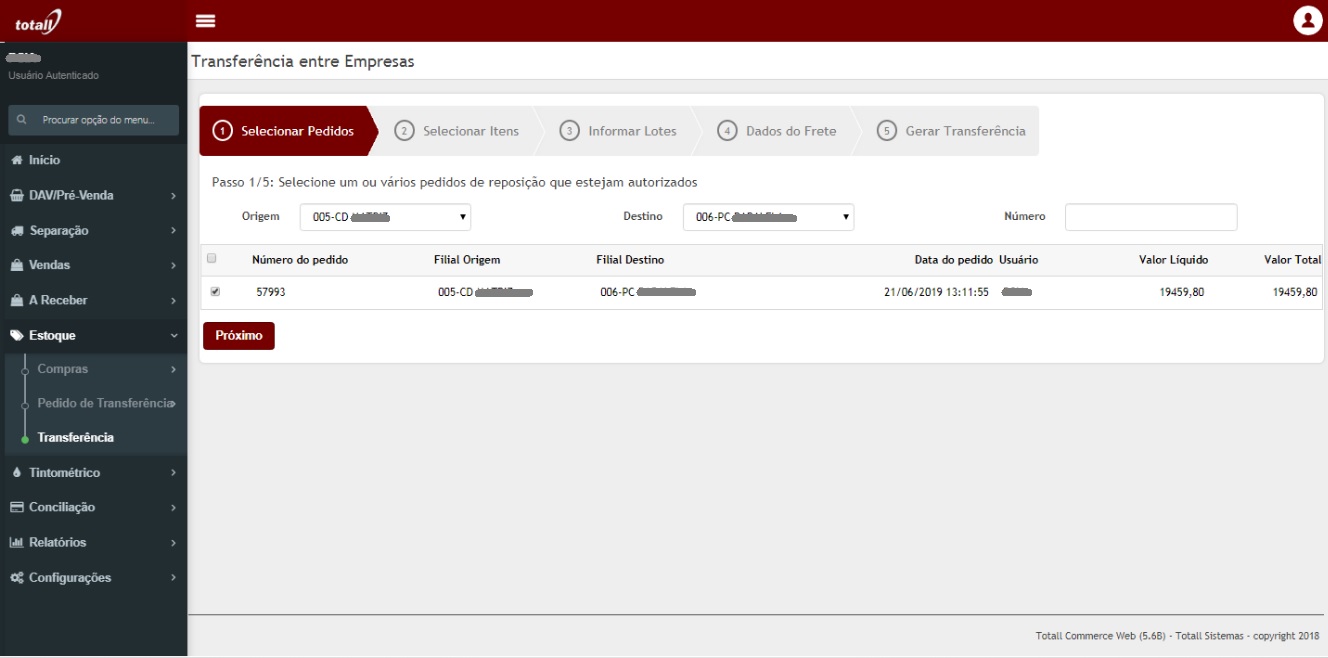
Task: Go to the Gerar Transferência step tab
Action: [951, 131]
